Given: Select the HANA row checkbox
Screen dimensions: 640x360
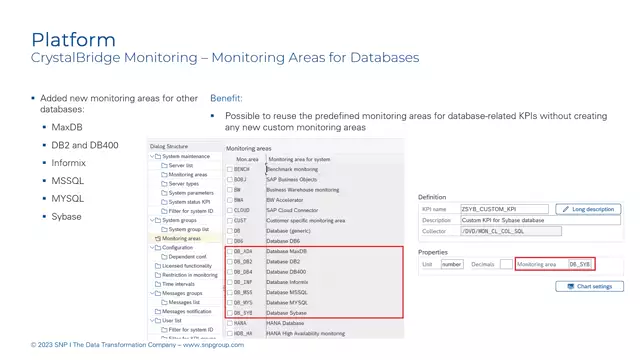Looking at the screenshot, I should point(230,323).
